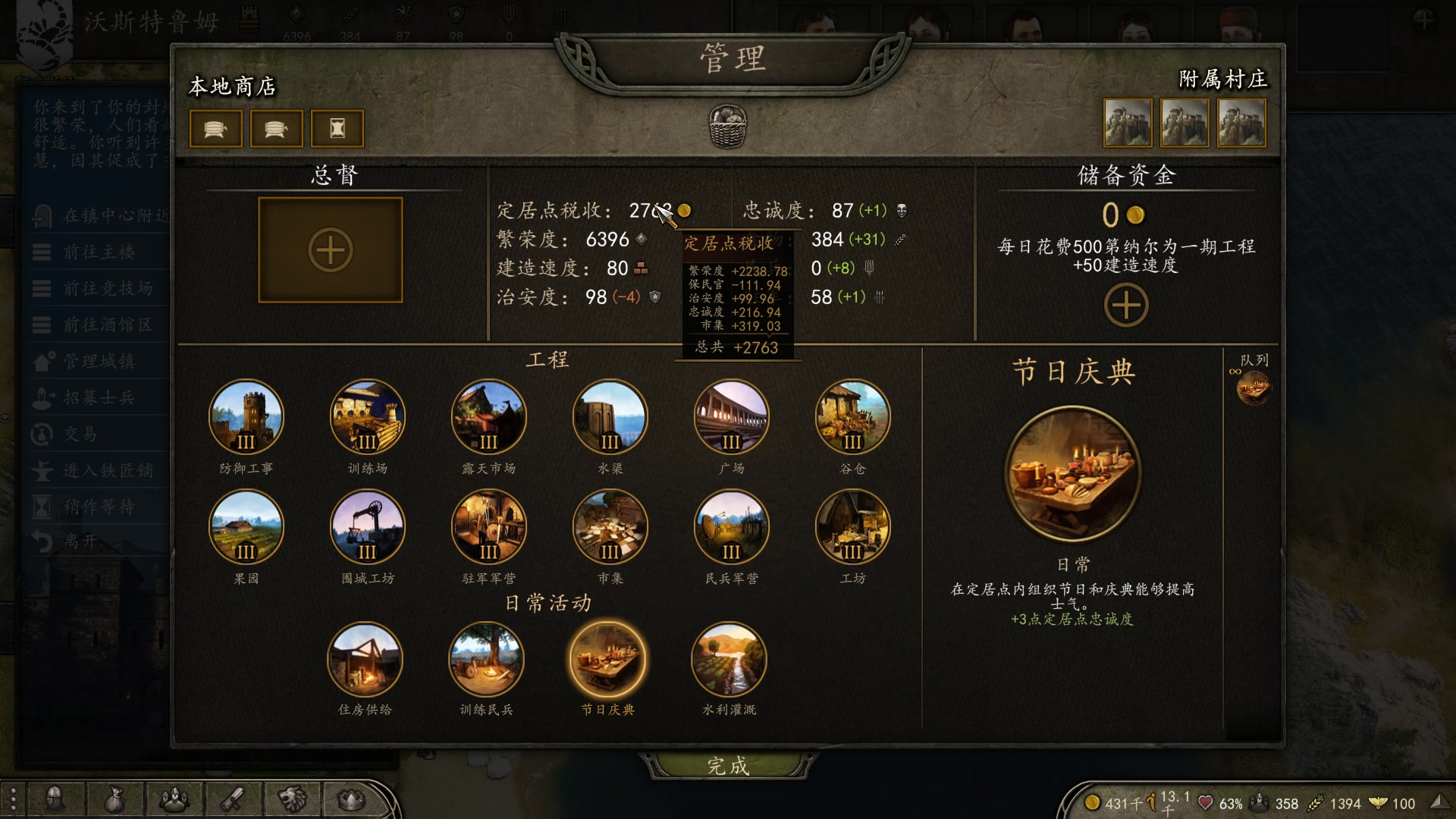Select the 防御工事 fortification project icon
Image resolution: width=1456 pixels, height=819 pixels.
click(246, 417)
